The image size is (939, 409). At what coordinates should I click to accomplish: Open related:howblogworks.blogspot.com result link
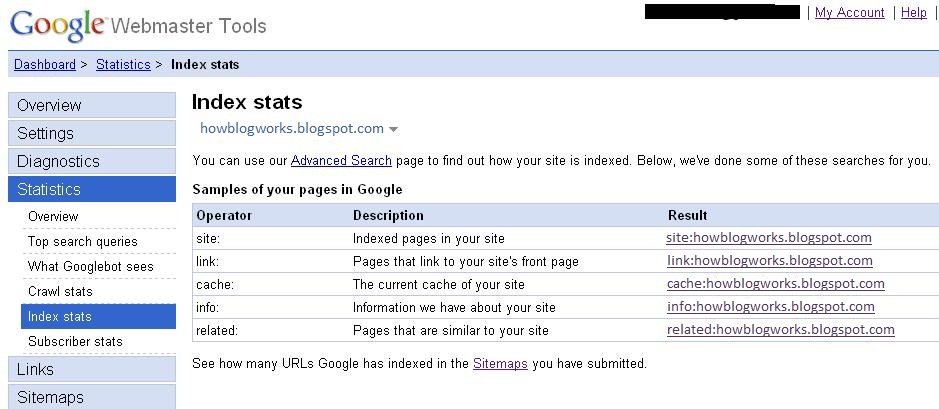pos(781,329)
